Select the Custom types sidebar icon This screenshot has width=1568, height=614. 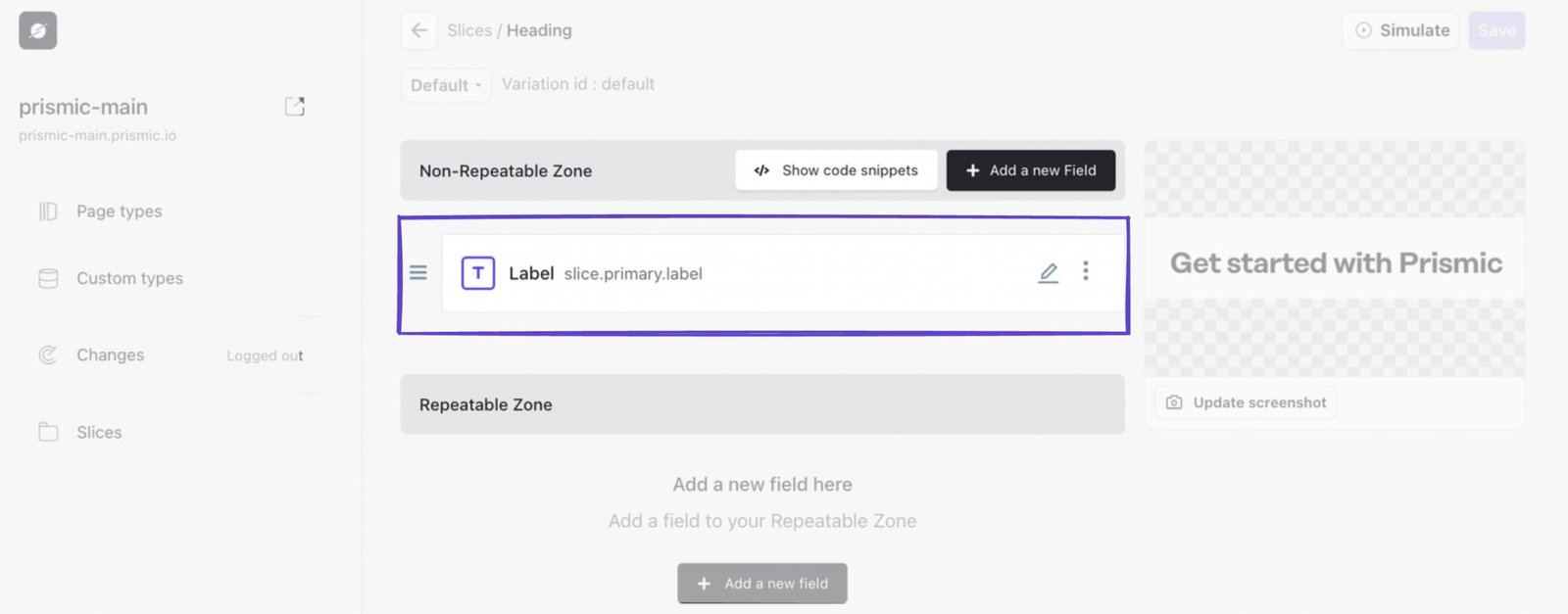tap(47, 277)
